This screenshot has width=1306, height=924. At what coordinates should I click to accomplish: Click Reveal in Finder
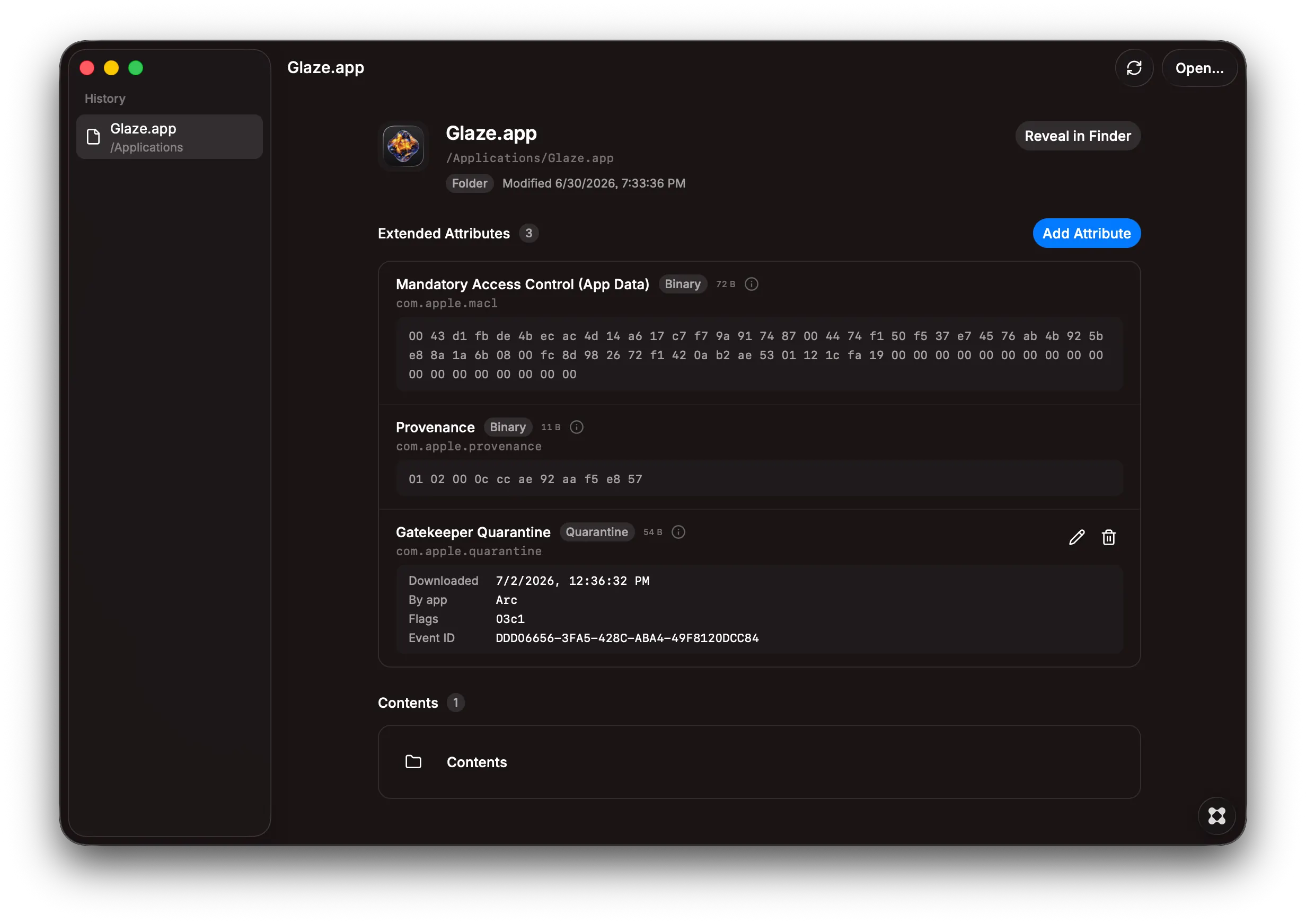(x=1077, y=136)
